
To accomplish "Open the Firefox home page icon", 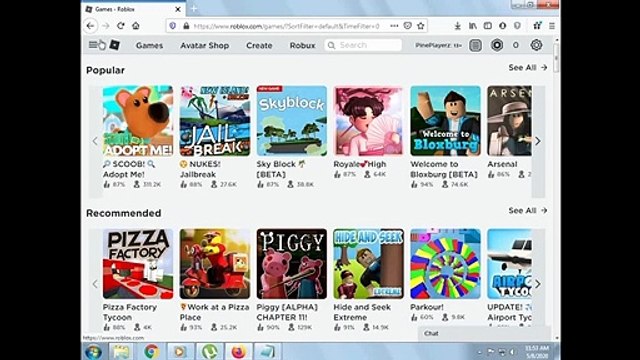I will (136, 26).
